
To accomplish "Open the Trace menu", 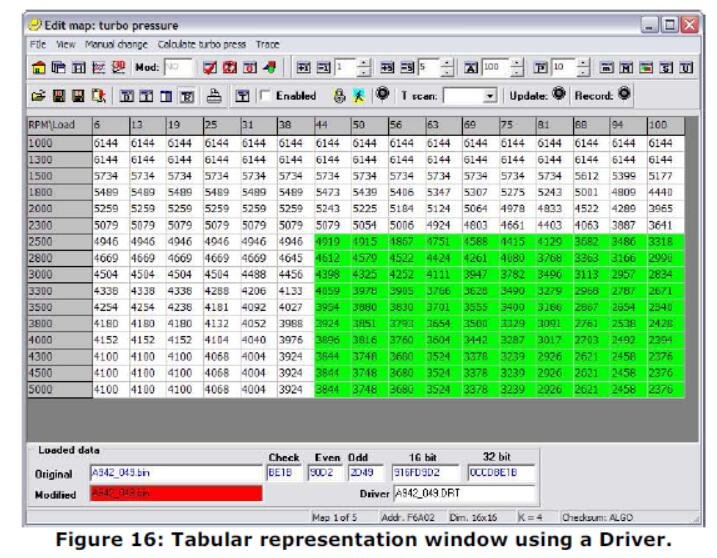I will pos(267,45).
